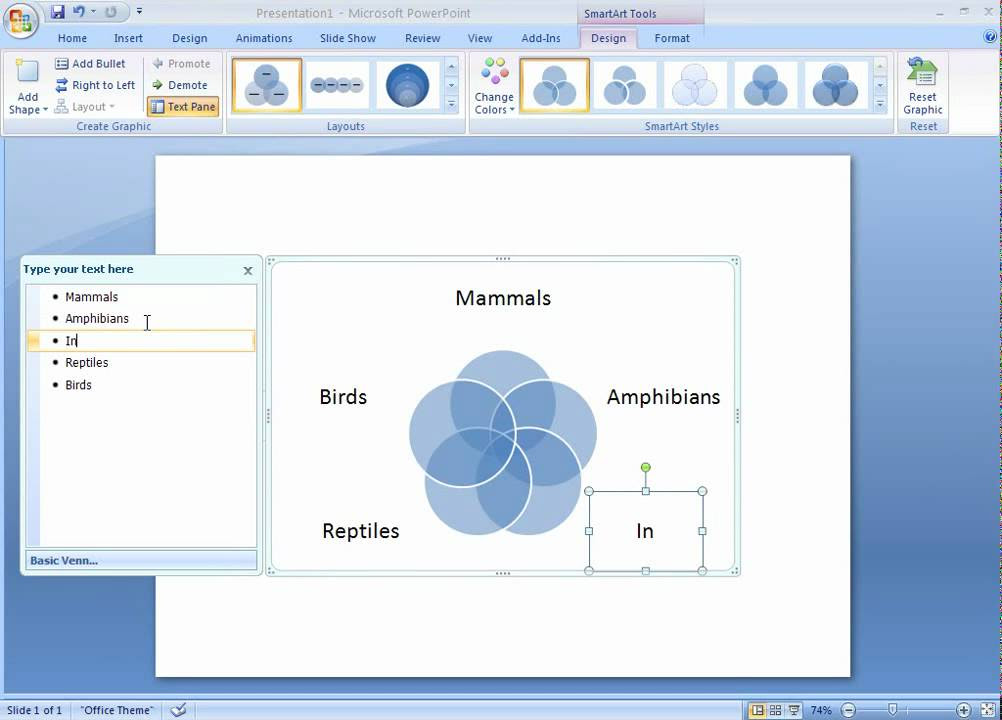Apply the second SmartArt style thumbnail

624,85
